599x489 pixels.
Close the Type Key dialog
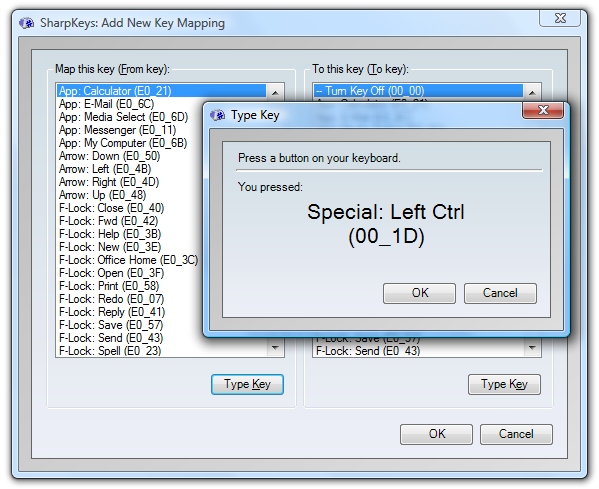click(543, 110)
